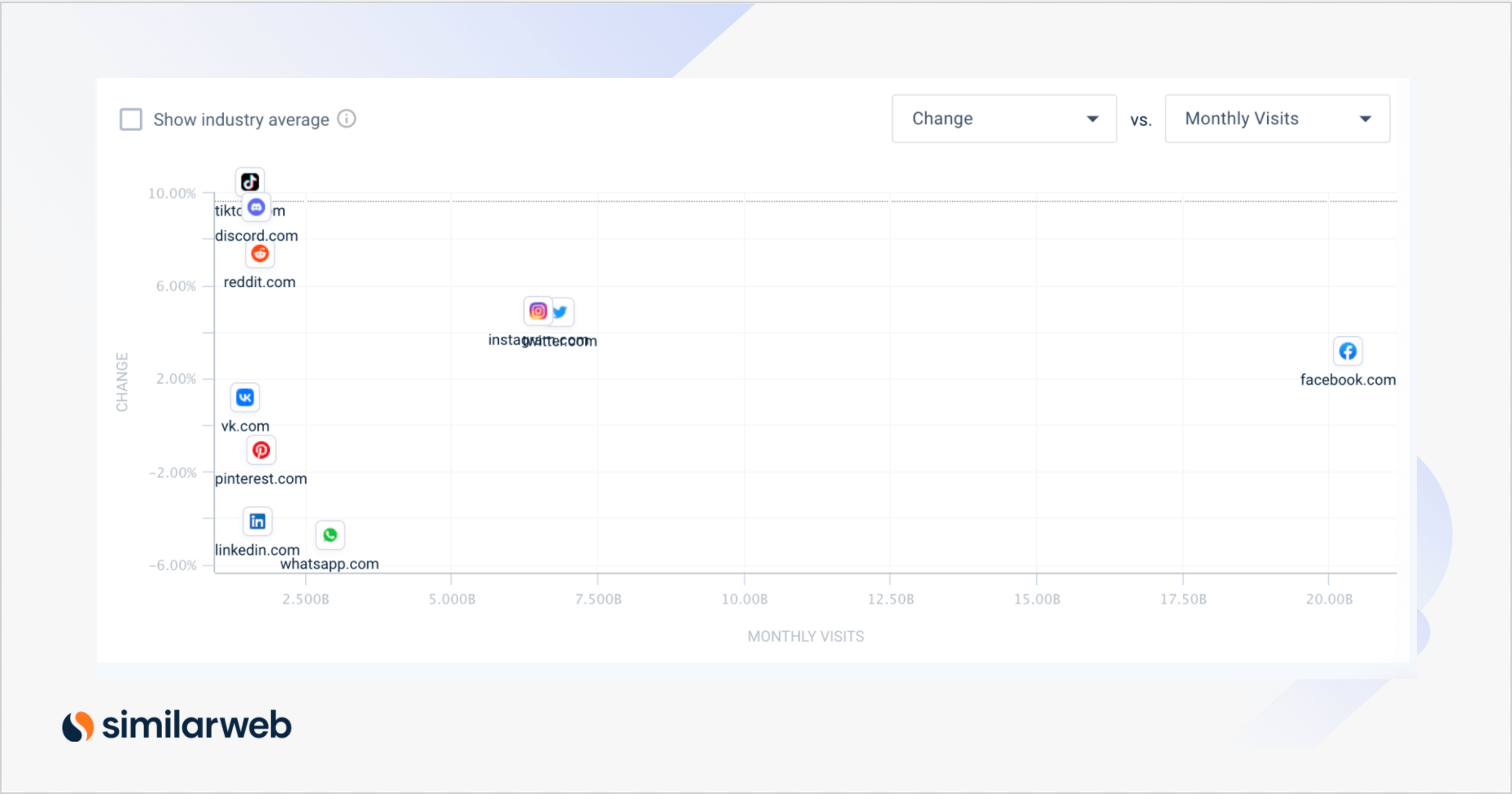The image size is (1512, 794).
Task: Click the 7.500B x-axis tick label
Action: click(x=598, y=600)
